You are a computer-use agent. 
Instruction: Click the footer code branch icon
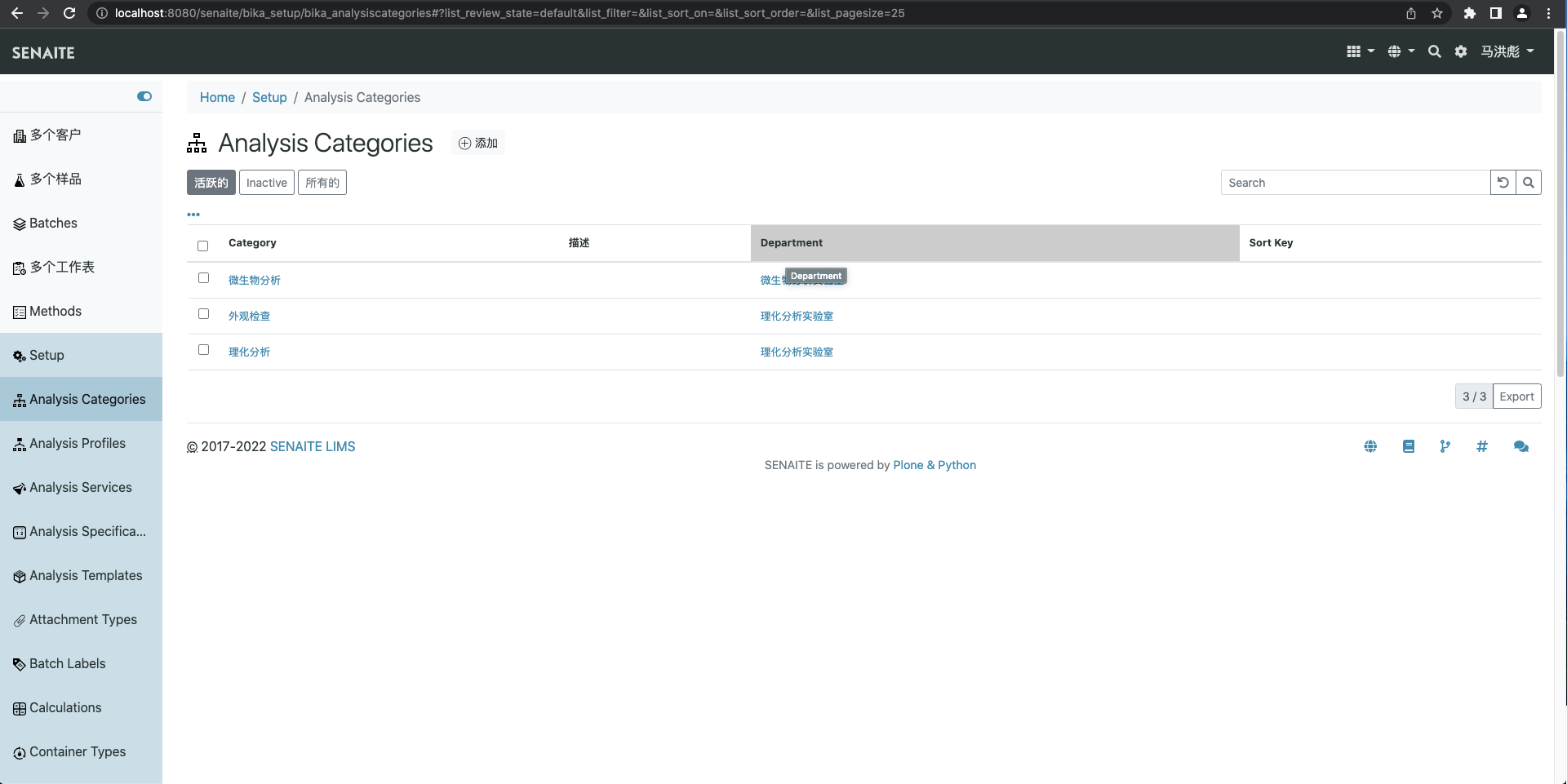coord(1445,446)
